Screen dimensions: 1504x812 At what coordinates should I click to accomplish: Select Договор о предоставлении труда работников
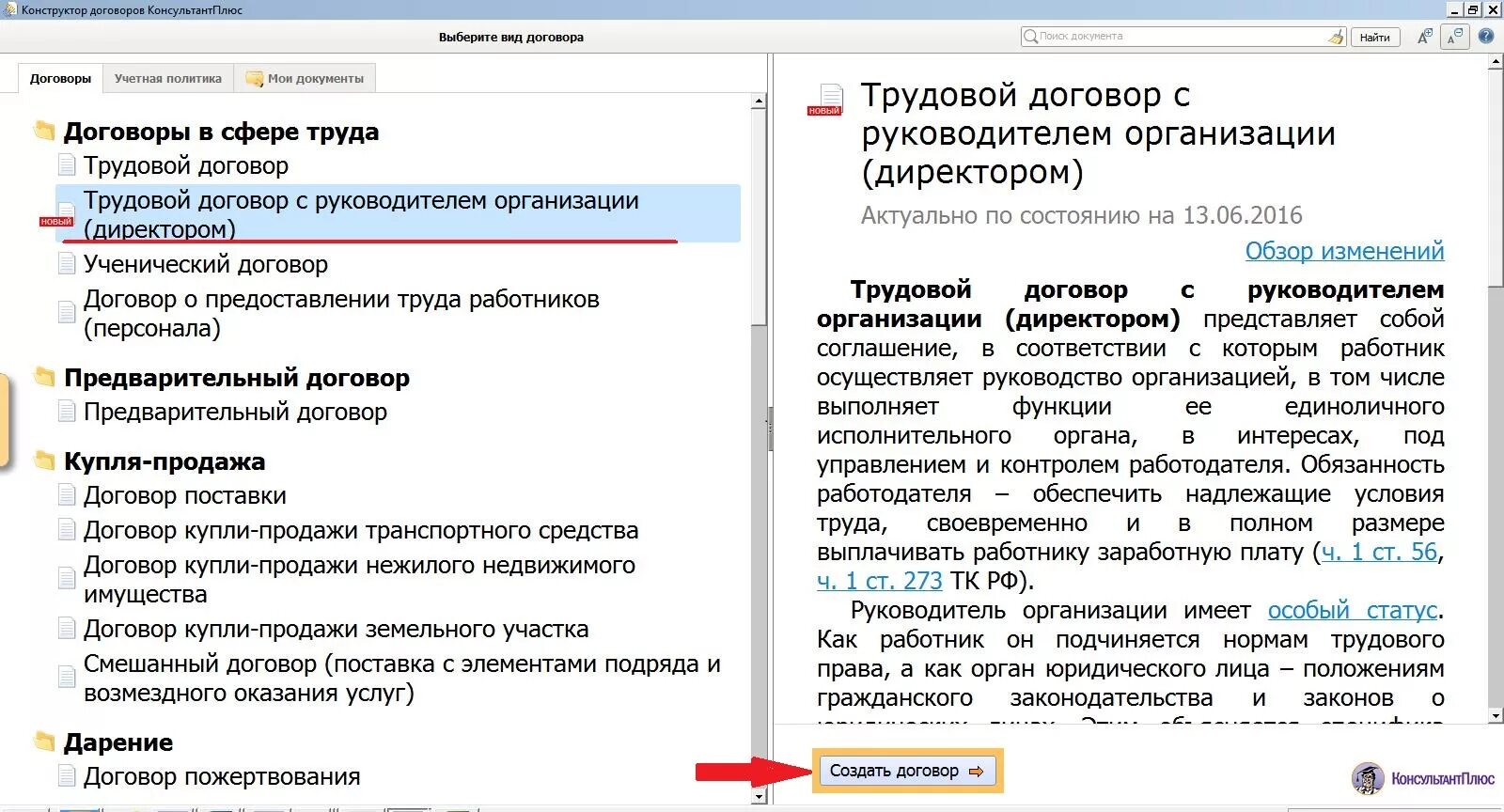[341, 313]
